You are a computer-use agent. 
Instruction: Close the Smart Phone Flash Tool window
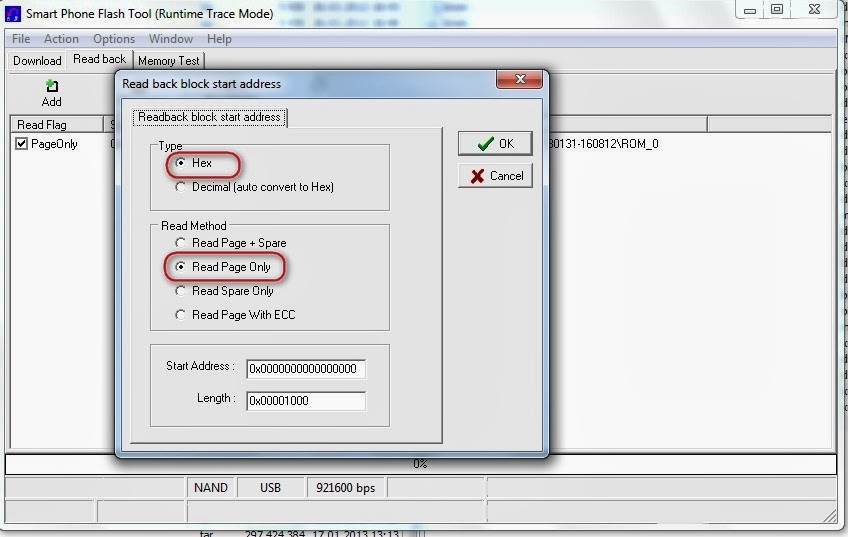(814, 9)
